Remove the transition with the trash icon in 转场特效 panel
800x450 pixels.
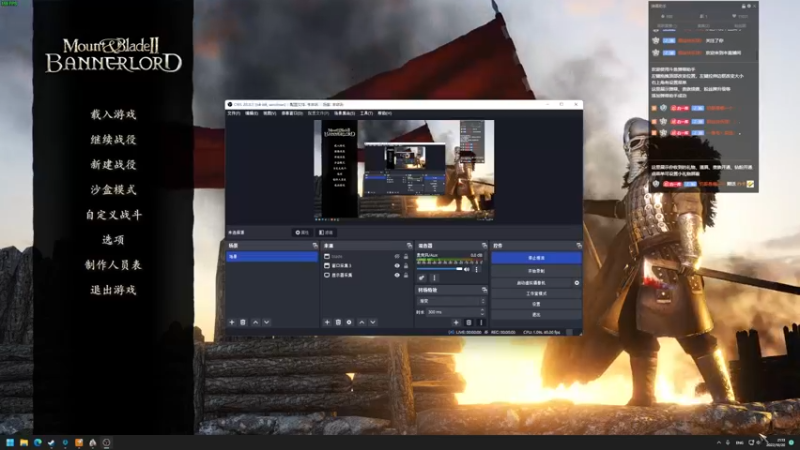469,322
